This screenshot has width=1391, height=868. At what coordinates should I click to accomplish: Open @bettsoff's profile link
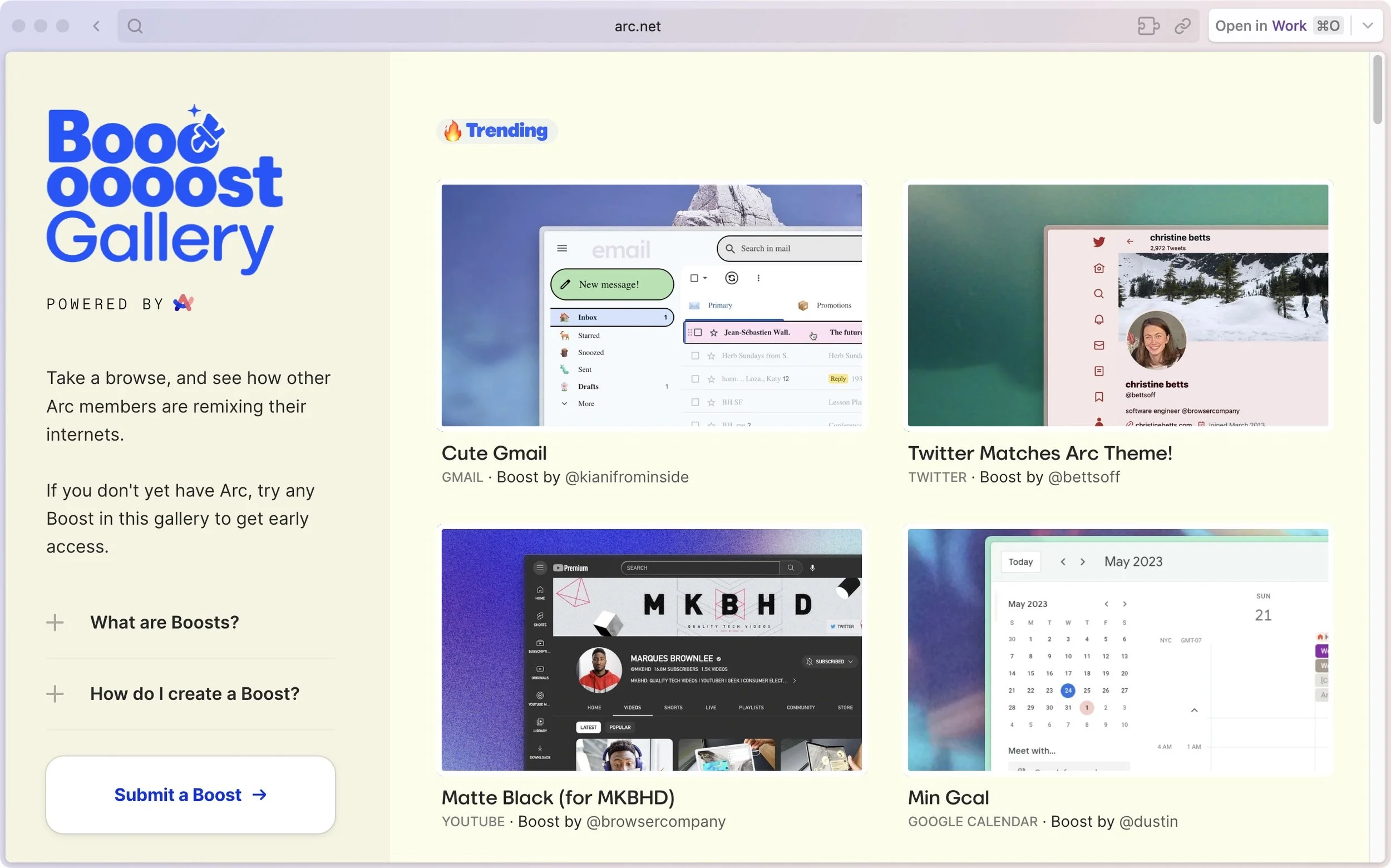click(1084, 477)
